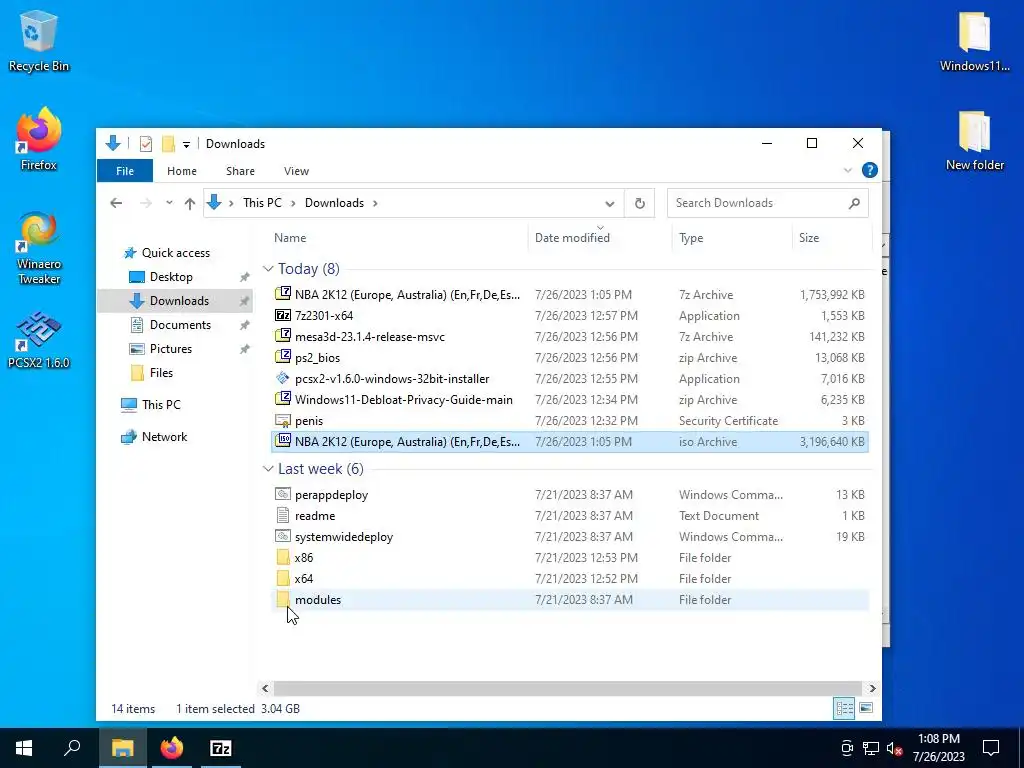
Task: Select the x86 folder
Action: point(569,558)
